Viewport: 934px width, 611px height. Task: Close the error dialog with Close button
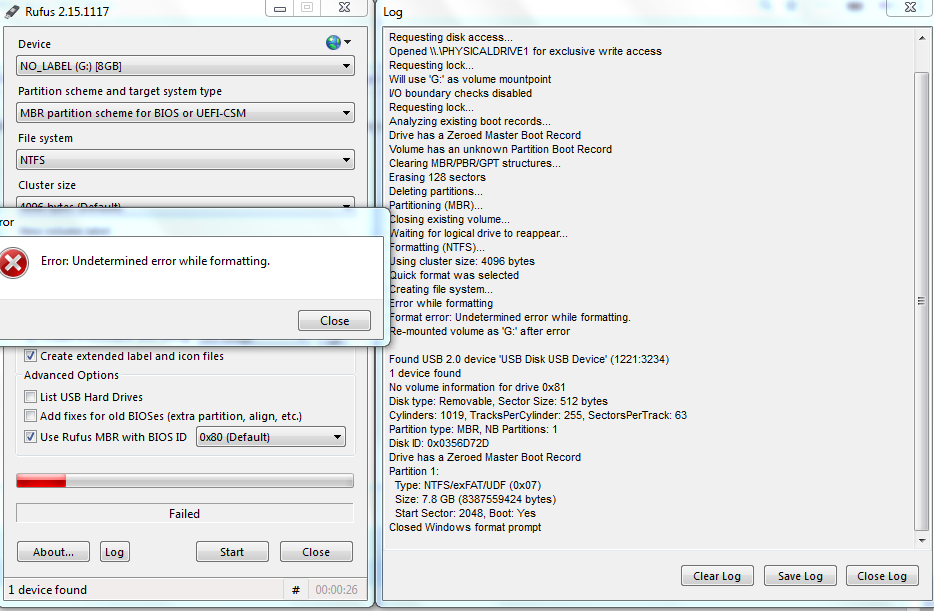334,320
